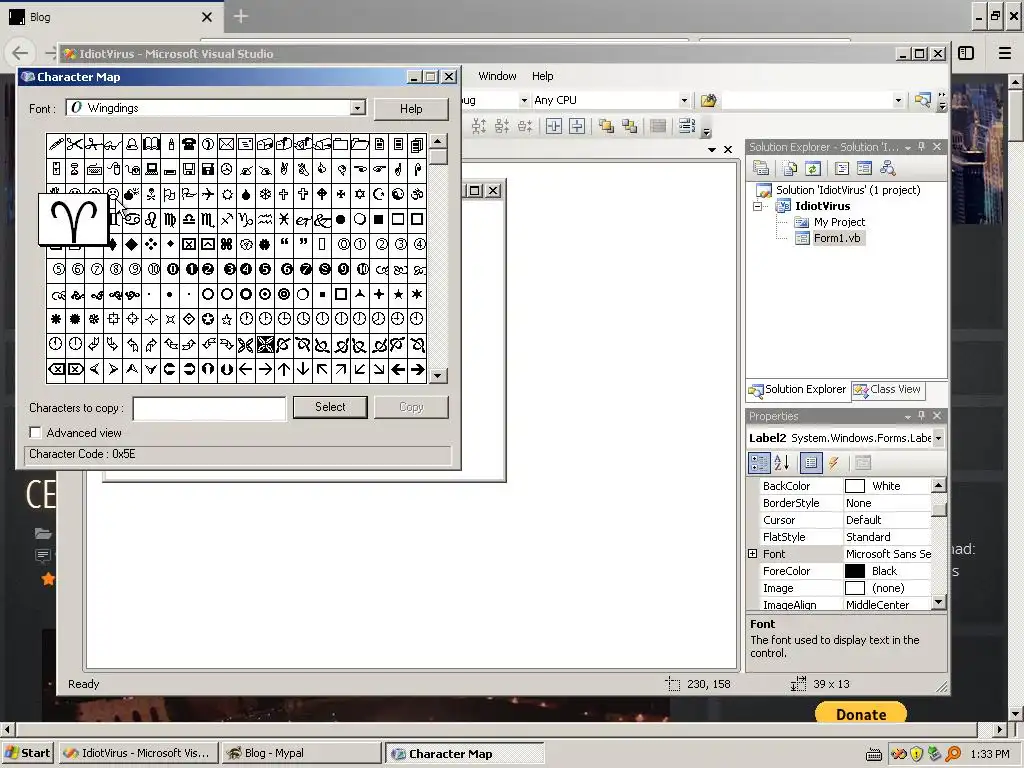Screen dimensions: 1024x768
Task: Expand the Font property in Properties
Action: point(752,554)
